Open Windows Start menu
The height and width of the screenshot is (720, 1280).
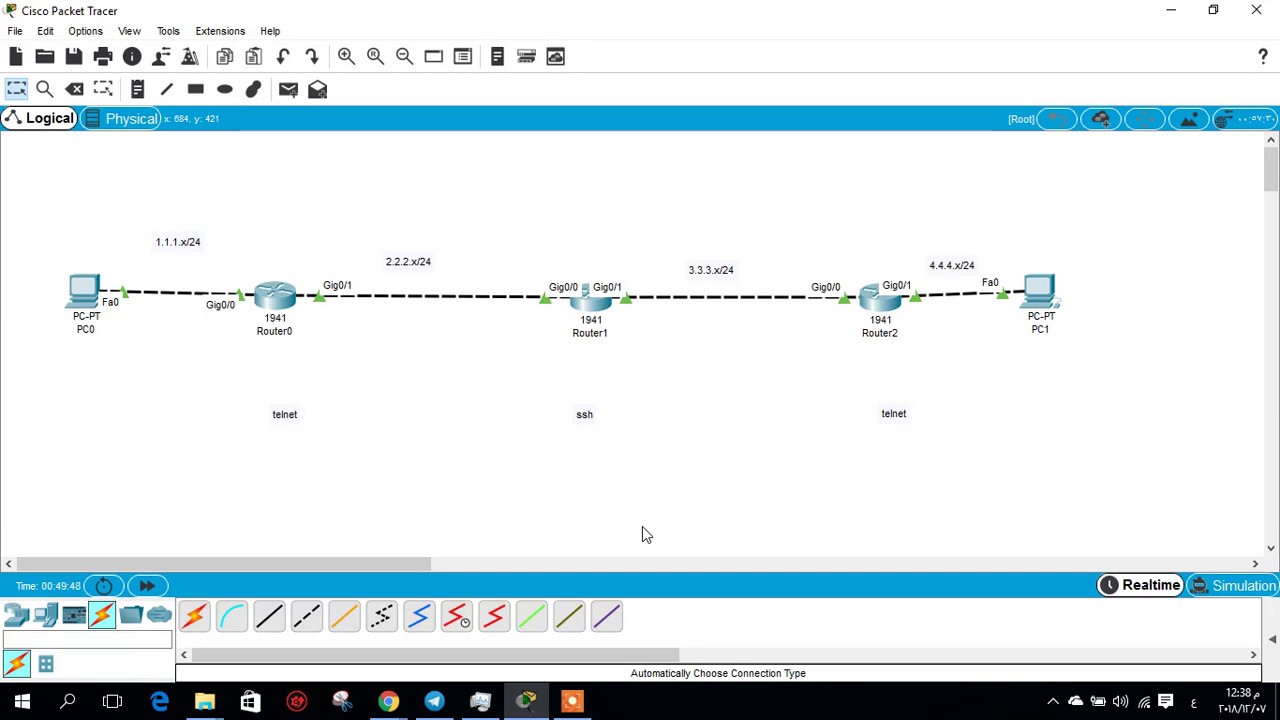click(x=22, y=701)
